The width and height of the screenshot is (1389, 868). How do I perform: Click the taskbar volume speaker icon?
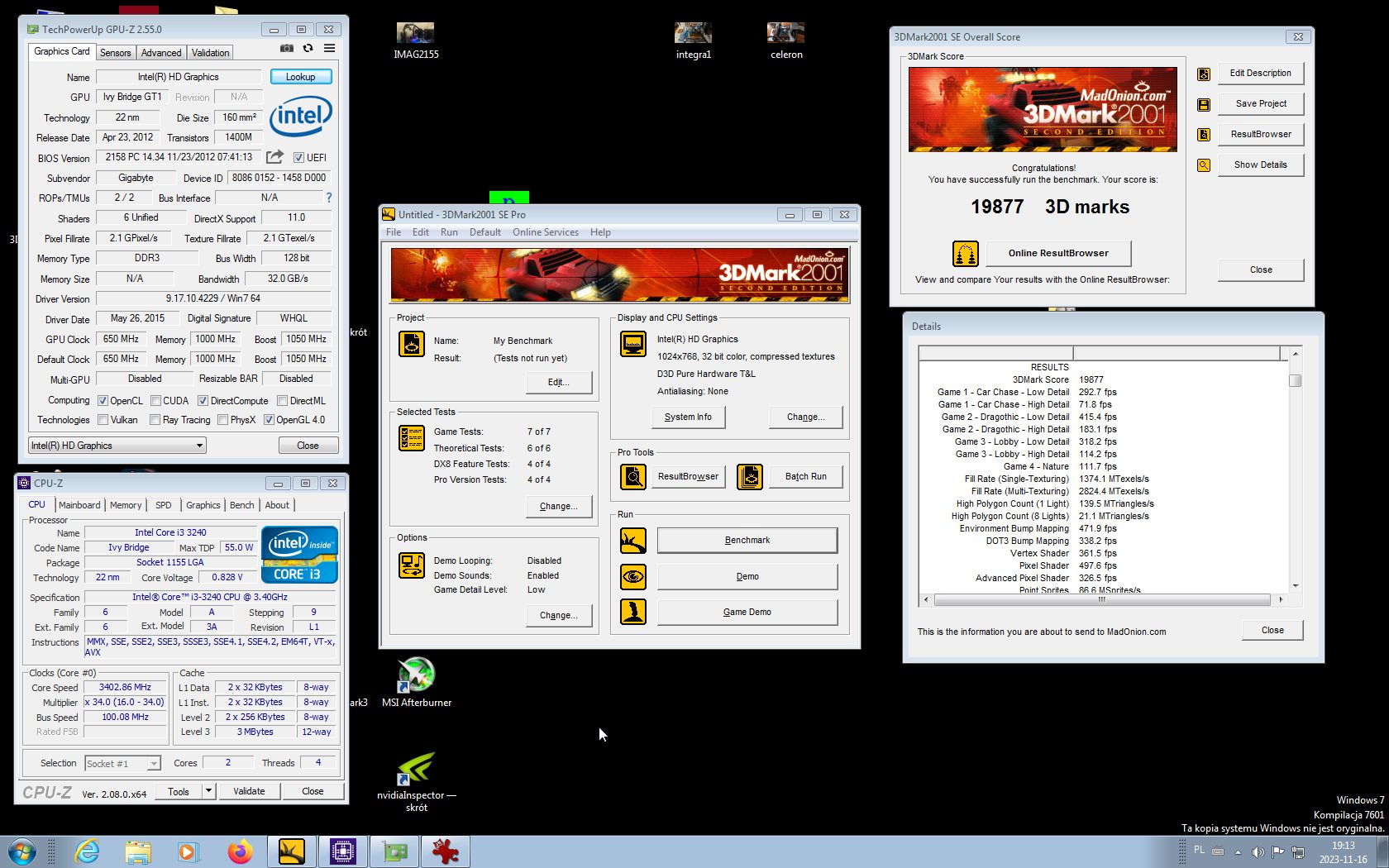pyautogui.click(x=1258, y=852)
